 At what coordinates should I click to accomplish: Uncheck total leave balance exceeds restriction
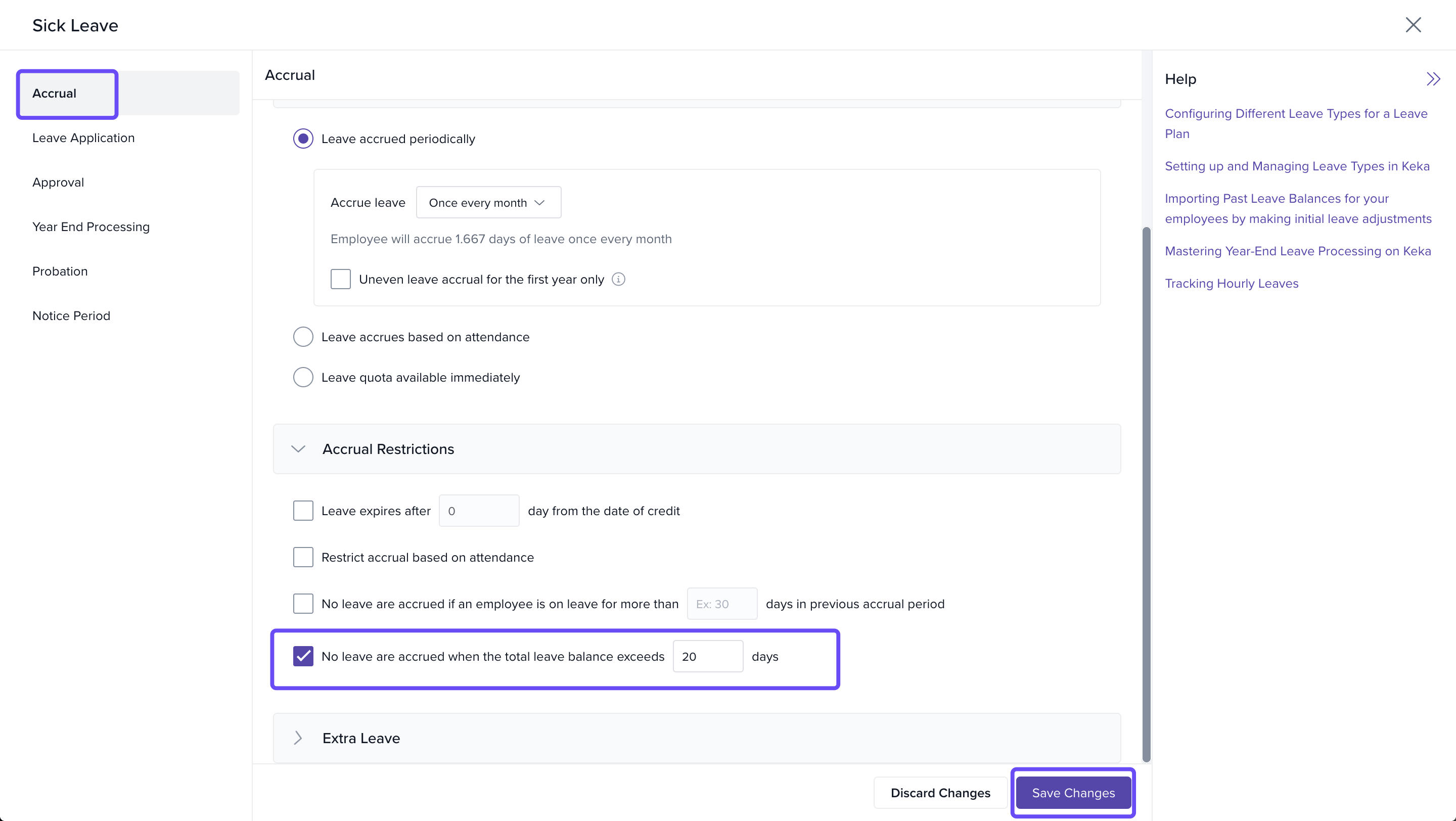click(303, 656)
